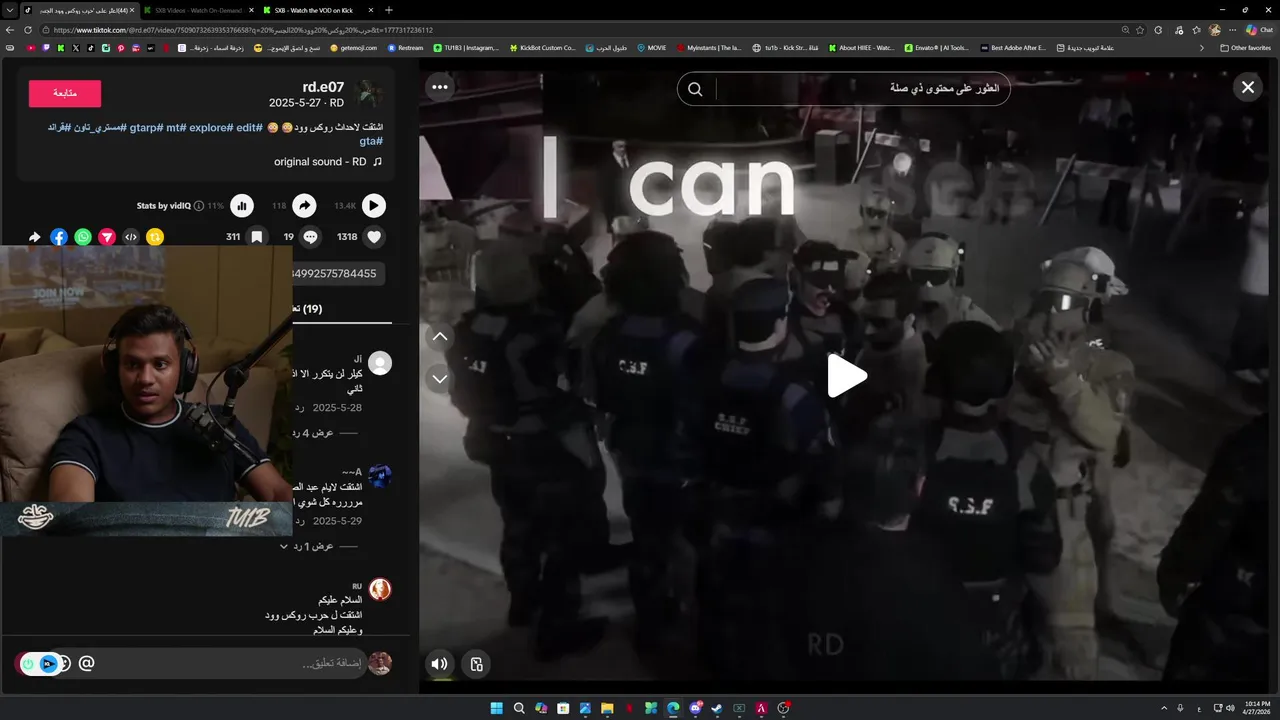Send video to friends via red paper-plane icon
Image resolution: width=1280 pixels, height=720 pixels.
pyautogui.click(x=107, y=237)
